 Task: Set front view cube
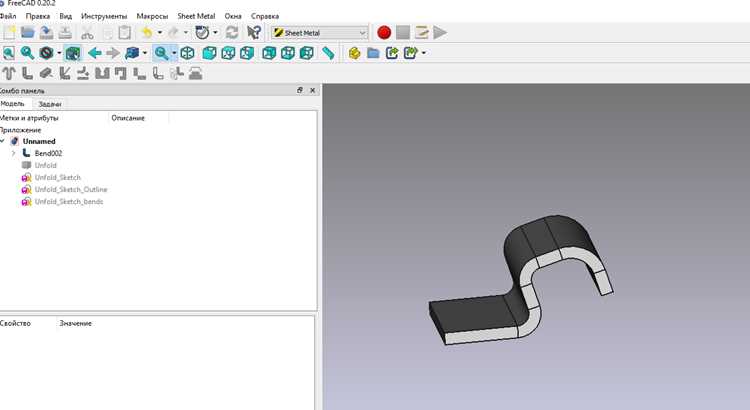(210, 53)
